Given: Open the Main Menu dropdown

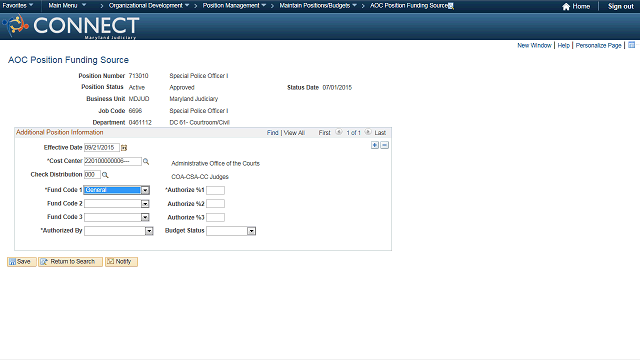Looking at the screenshot, I should (67, 6).
